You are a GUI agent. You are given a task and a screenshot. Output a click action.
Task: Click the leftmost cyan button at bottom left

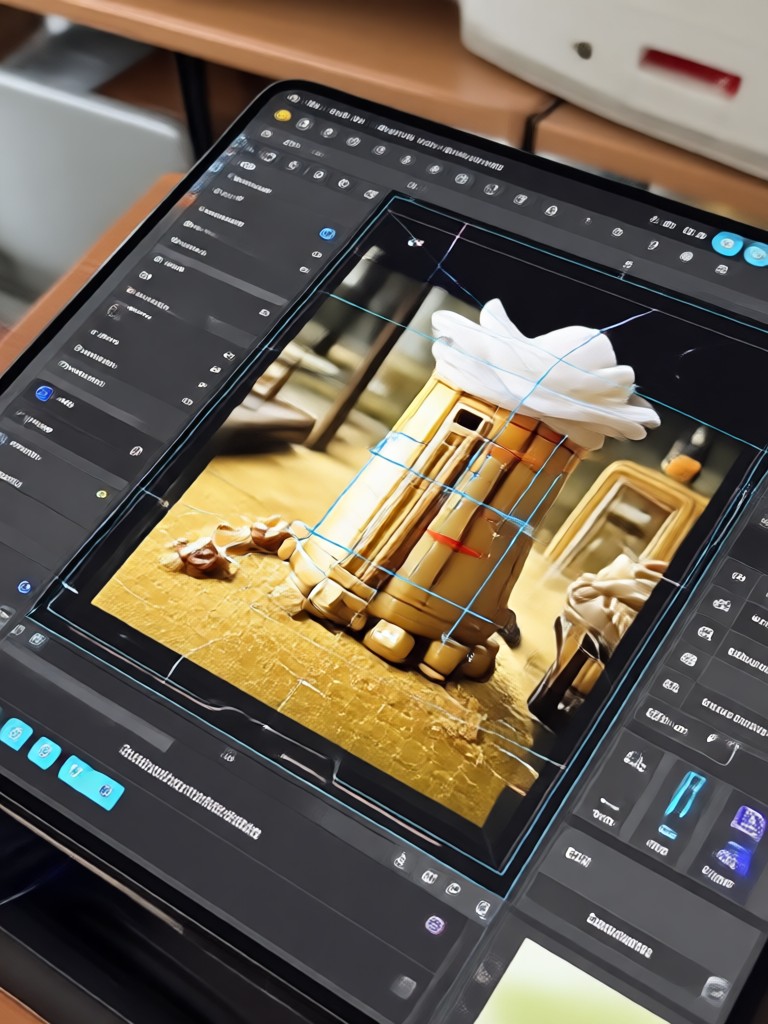coord(14,733)
